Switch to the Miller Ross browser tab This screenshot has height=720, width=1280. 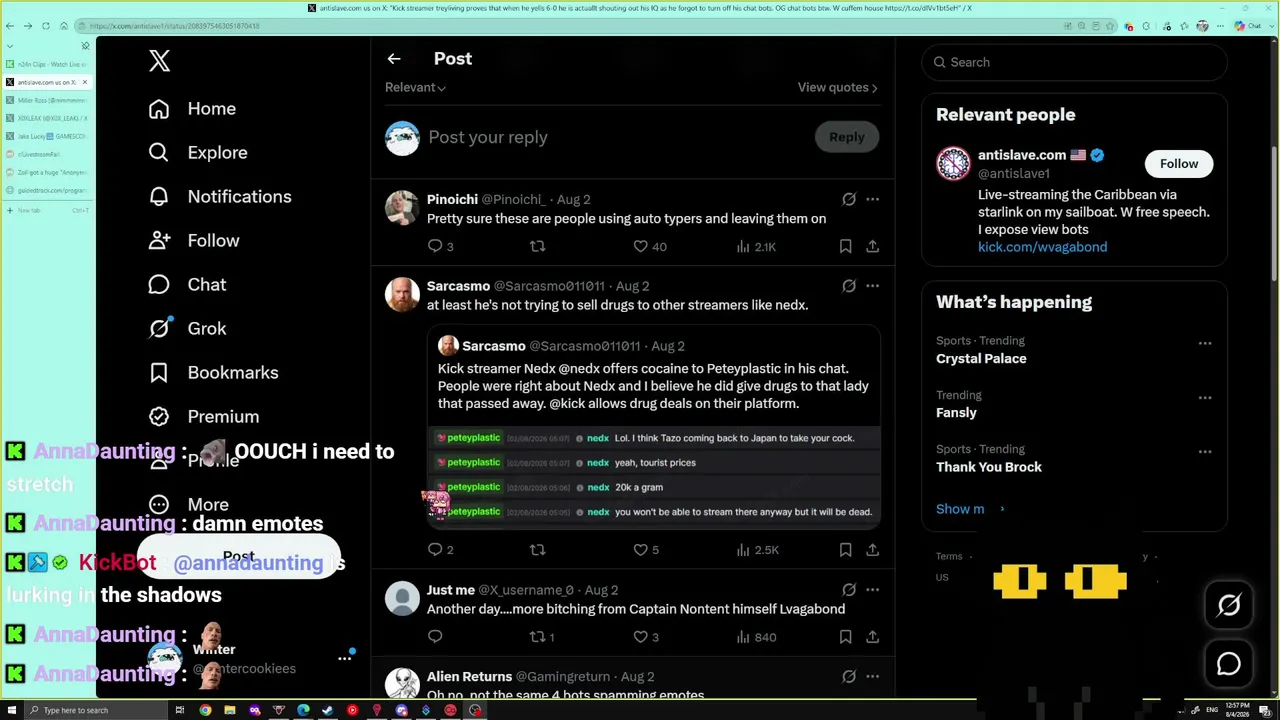tap(48, 100)
